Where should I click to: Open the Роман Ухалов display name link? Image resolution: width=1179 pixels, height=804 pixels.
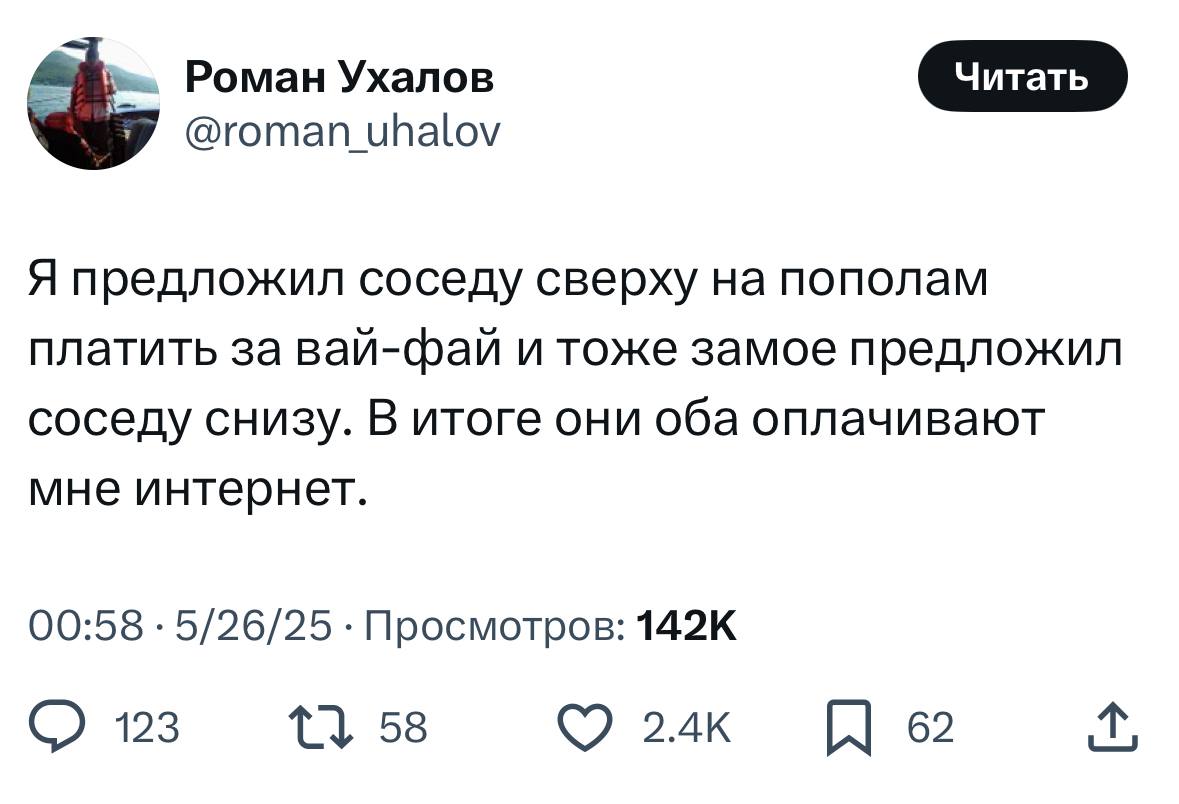click(x=339, y=77)
